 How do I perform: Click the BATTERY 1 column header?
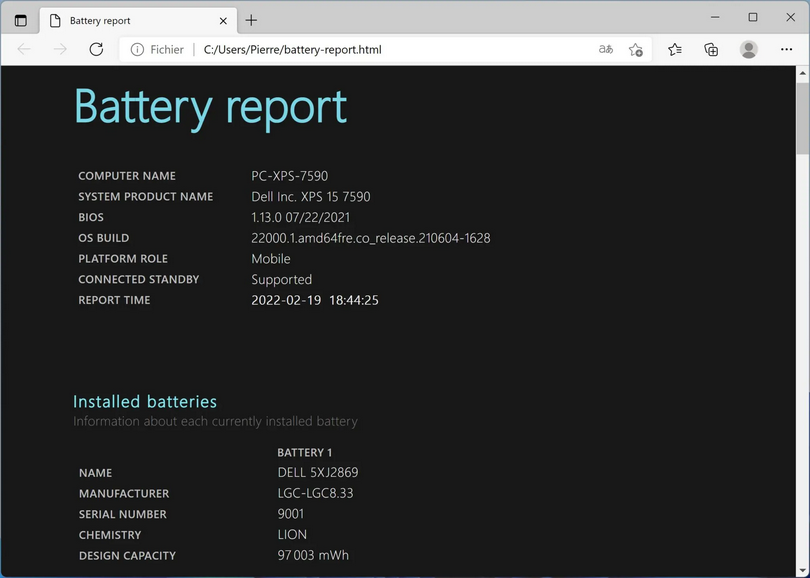[304, 452]
